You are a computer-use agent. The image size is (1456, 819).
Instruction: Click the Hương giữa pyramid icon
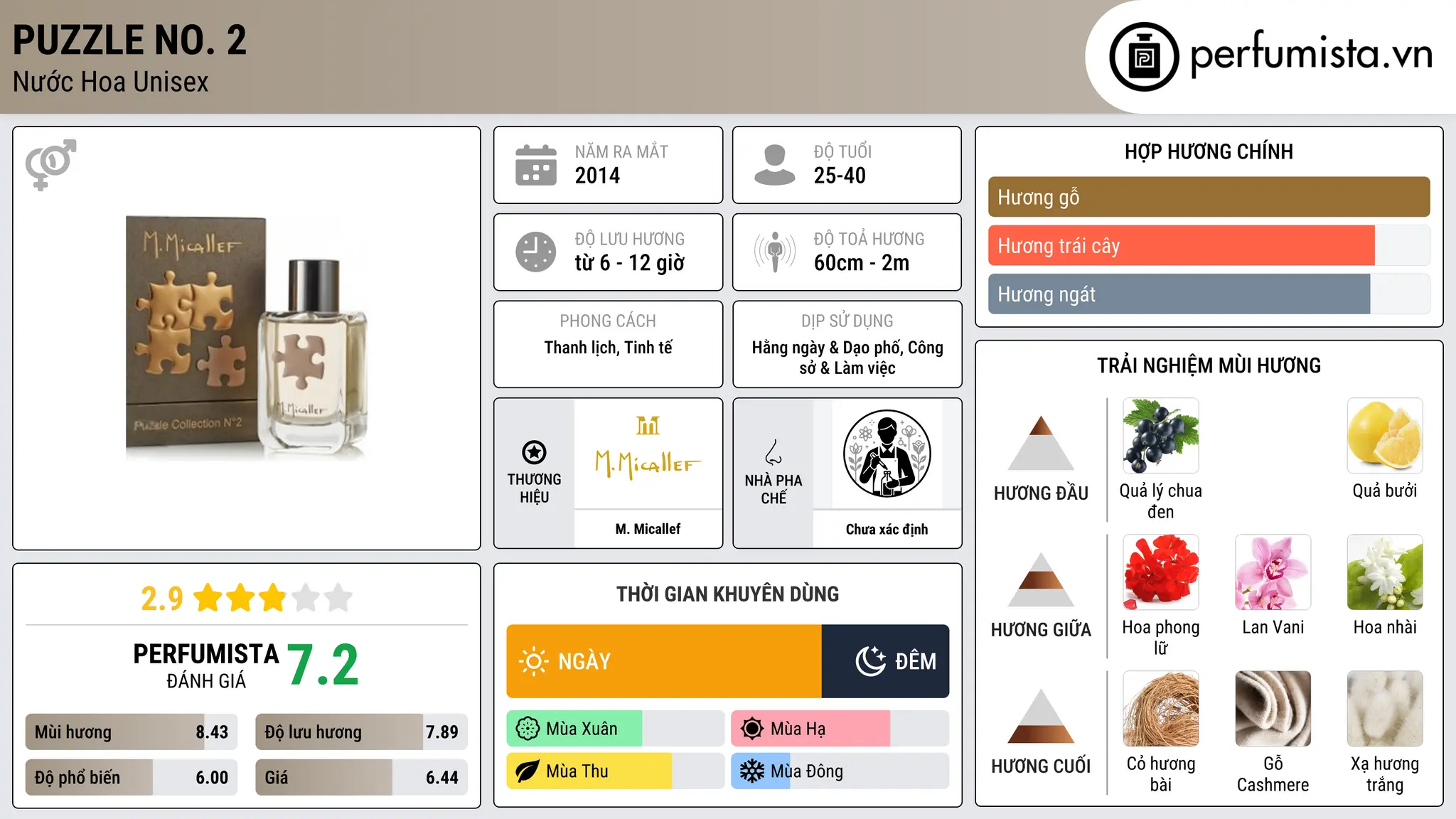tap(1041, 579)
